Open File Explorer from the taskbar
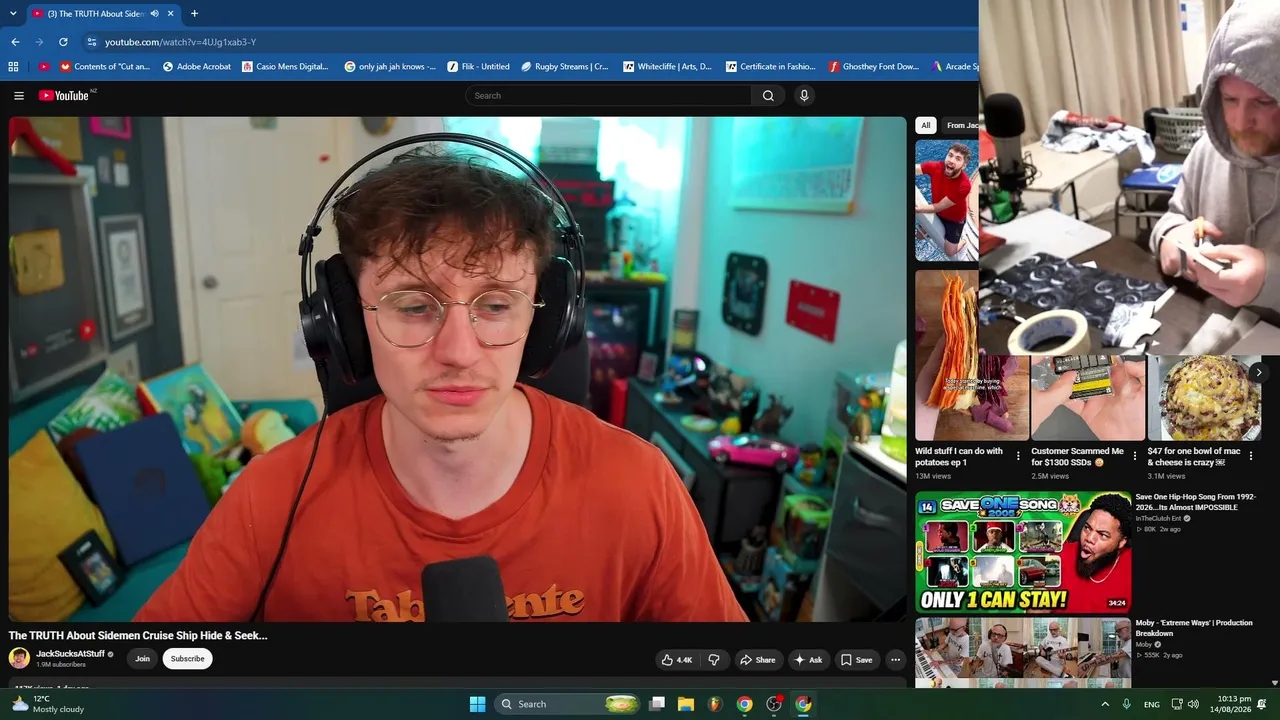Viewport: 1280px width, 720px height. pyautogui.click(x=686, y=704)
